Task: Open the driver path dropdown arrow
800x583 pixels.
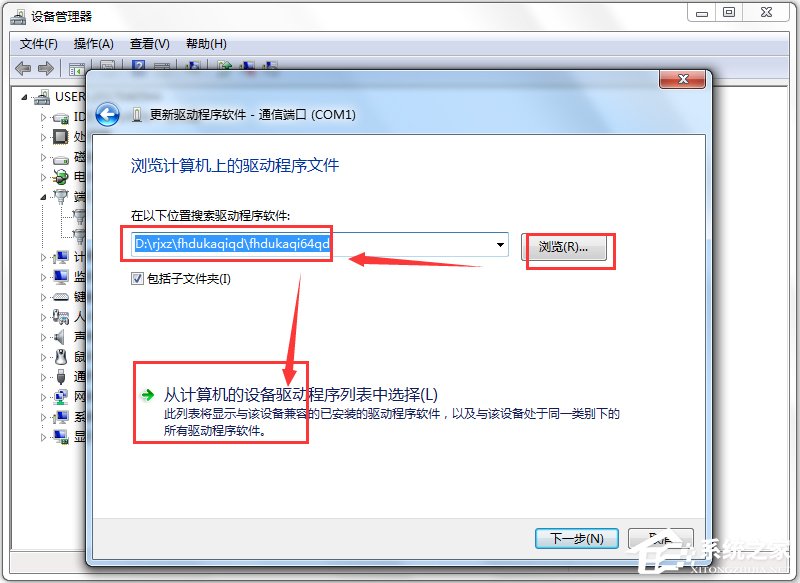Action: point(501,245)
